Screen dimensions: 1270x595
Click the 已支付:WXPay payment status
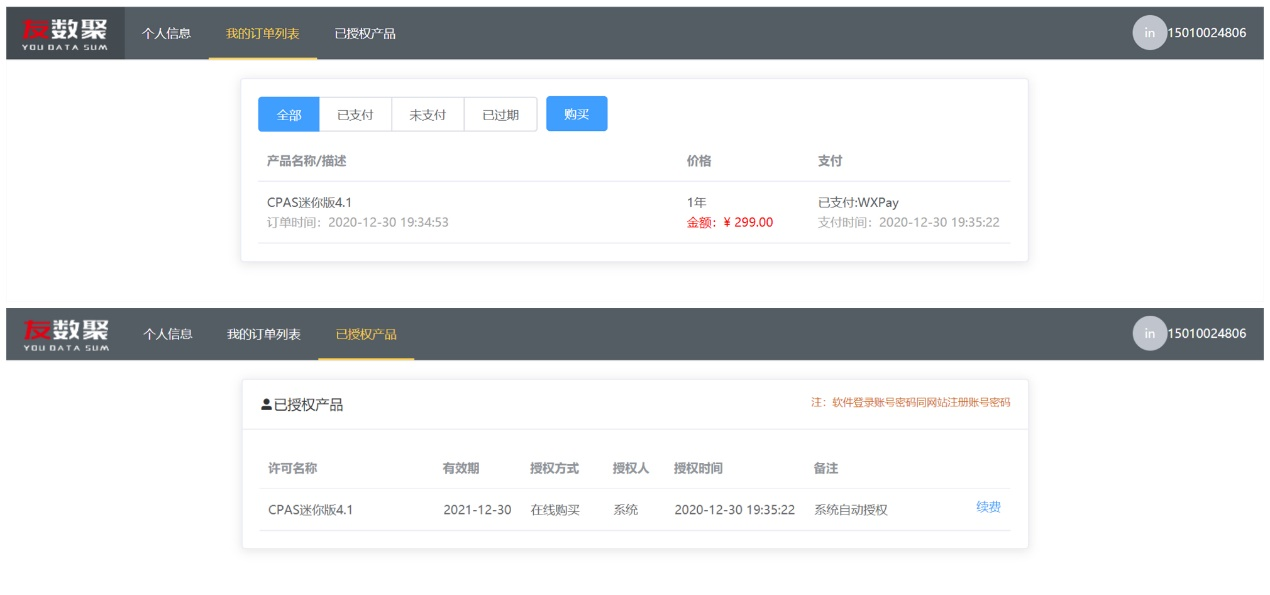[858, 202]
